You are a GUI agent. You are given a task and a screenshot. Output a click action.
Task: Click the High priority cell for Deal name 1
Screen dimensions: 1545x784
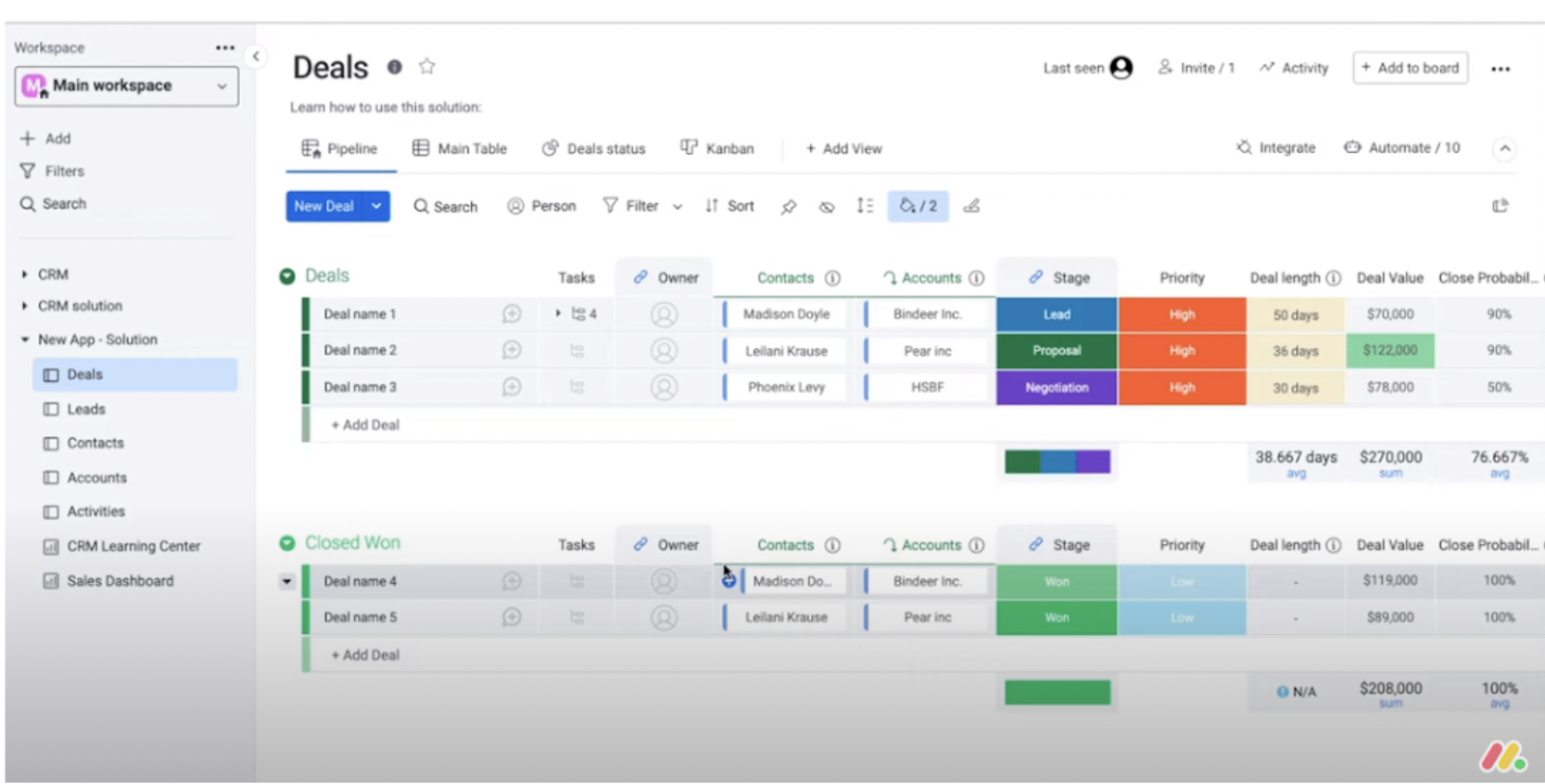point(1182,314)
